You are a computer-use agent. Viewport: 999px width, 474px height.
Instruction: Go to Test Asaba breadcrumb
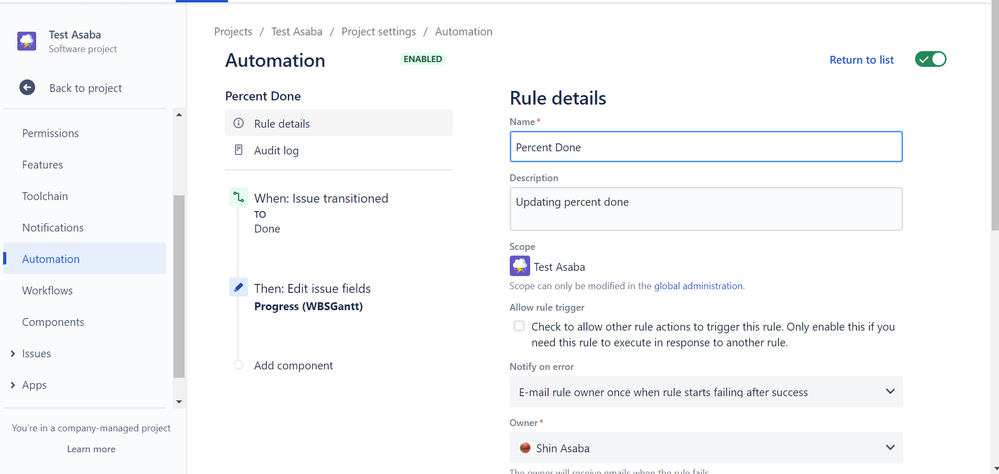(x=297, y=31)
